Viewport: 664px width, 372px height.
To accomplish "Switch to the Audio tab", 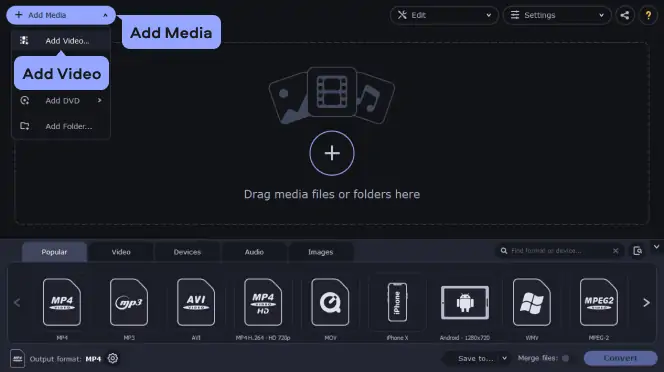I will click(254, 252).
